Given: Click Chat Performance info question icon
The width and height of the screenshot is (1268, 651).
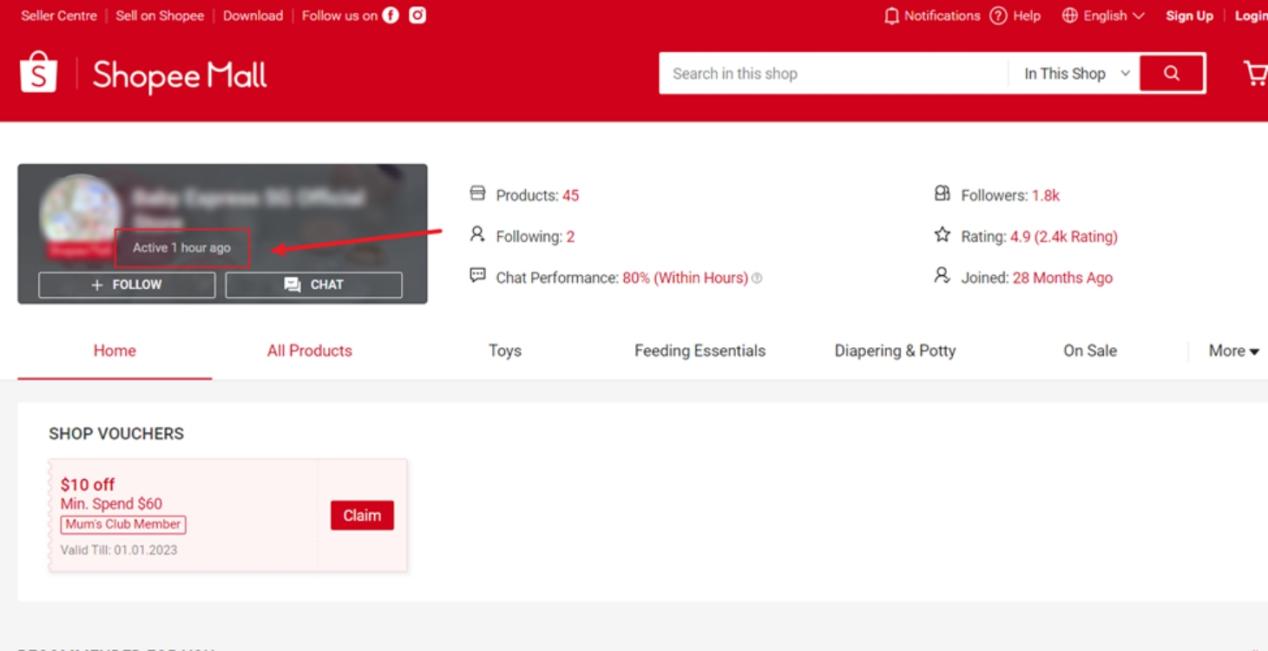Looking at the screenshot, I should [757, 279].
